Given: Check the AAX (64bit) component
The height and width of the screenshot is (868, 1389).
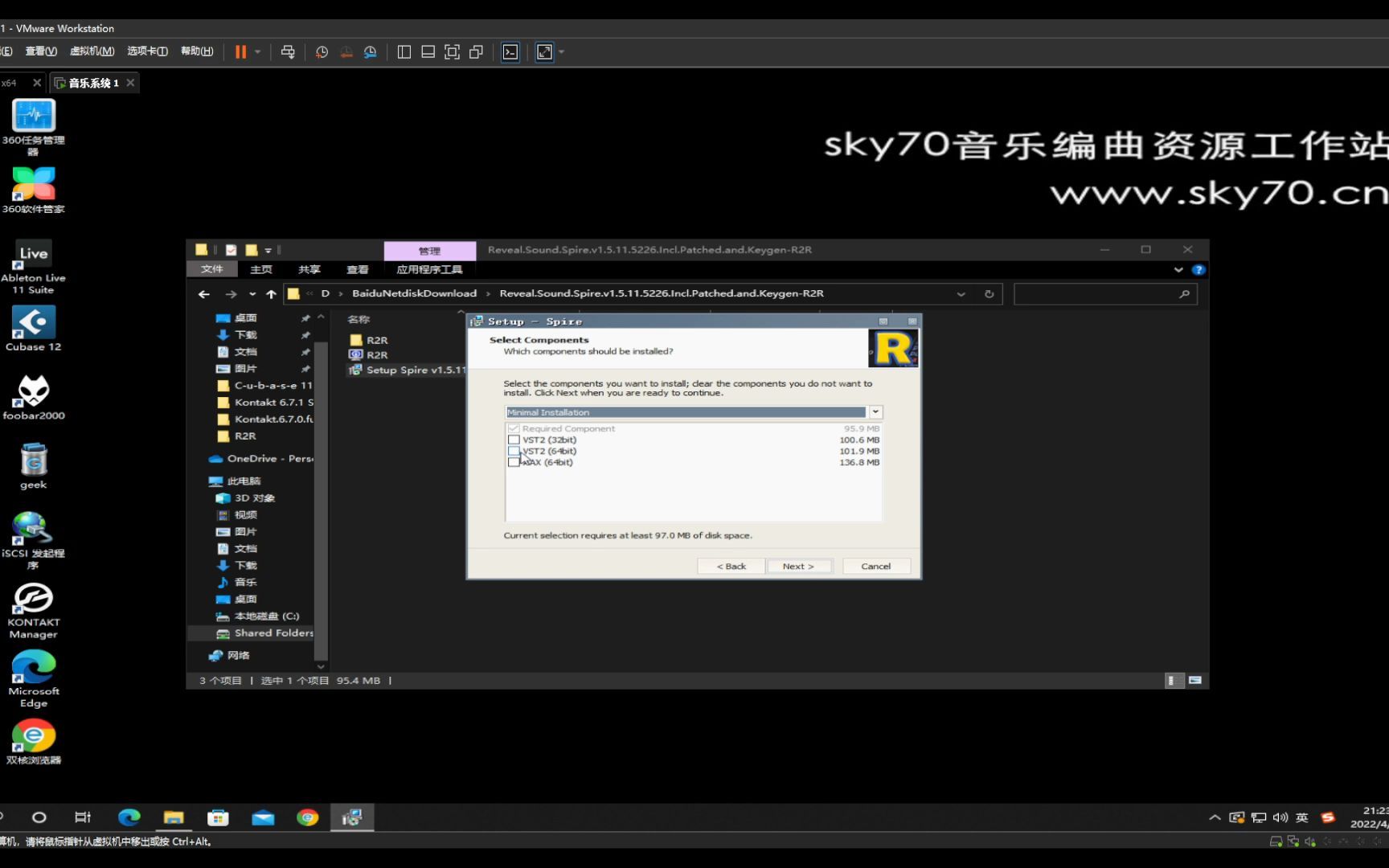Looking at the screenshot, I should [514, 462].
